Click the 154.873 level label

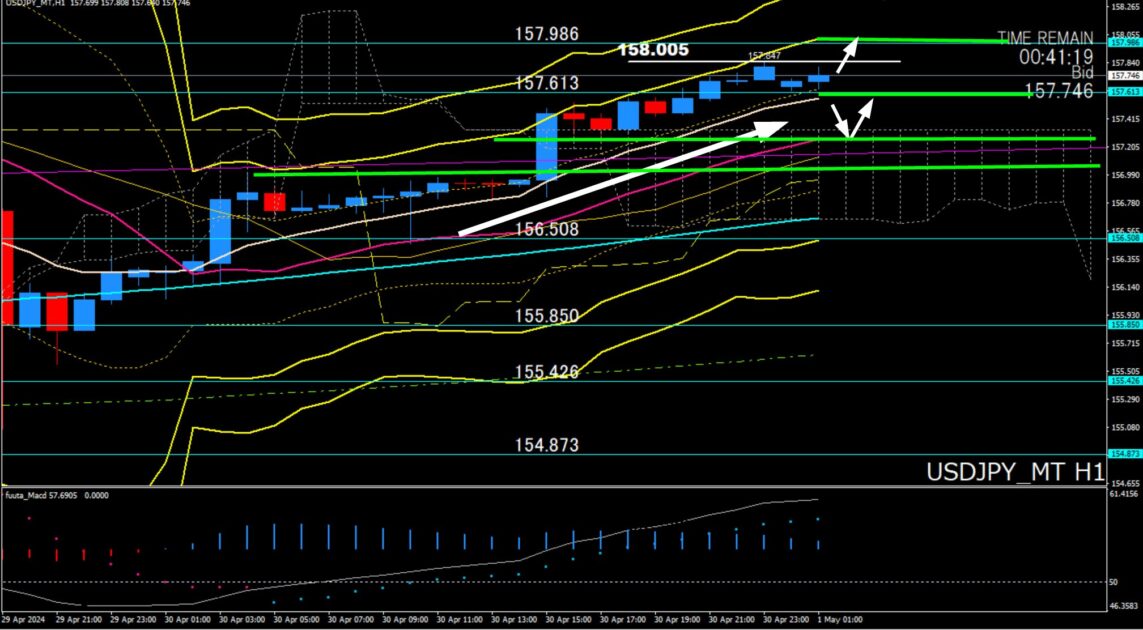[x=547, y=444]
